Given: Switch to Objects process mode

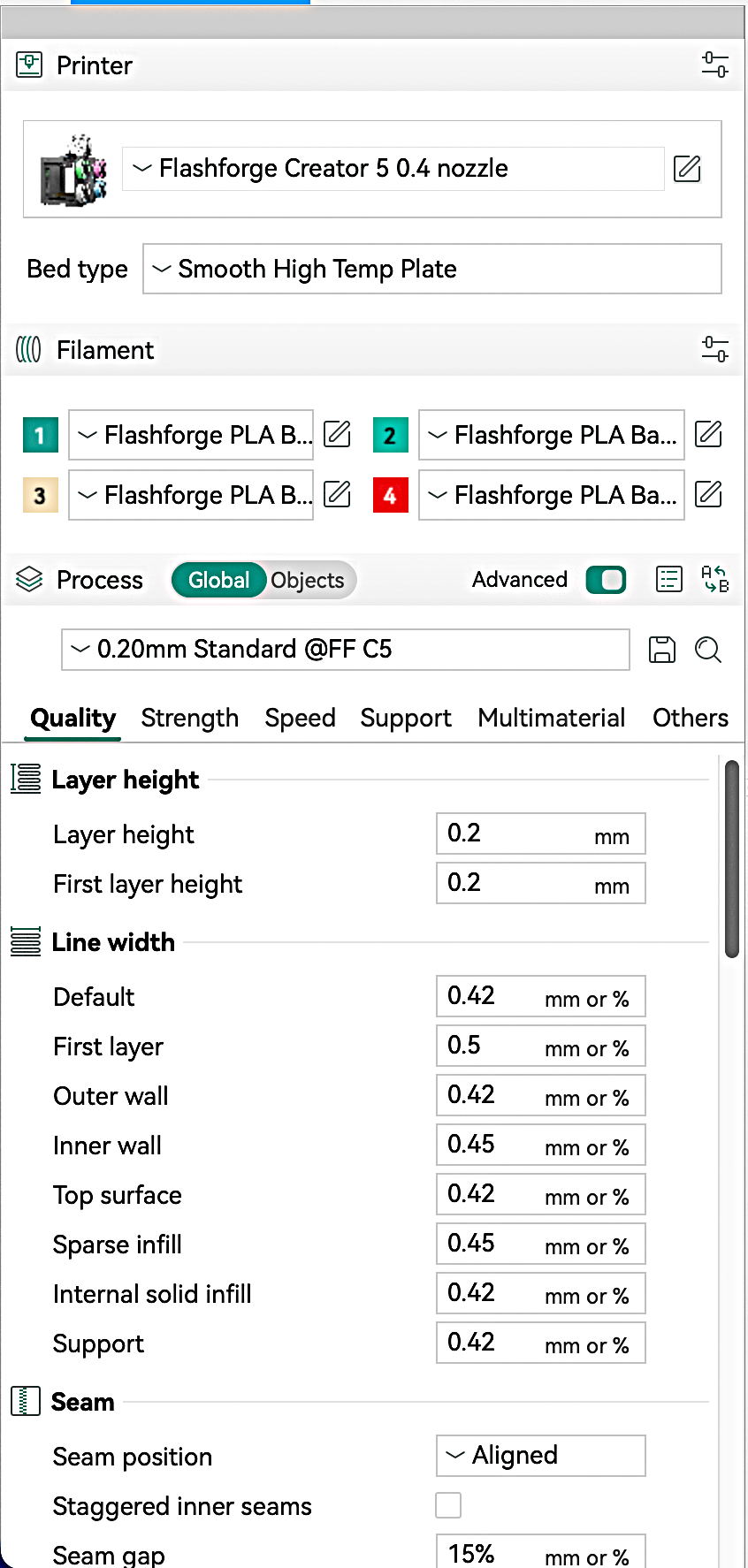Looking at the screenshot, I should coord(308,580).
